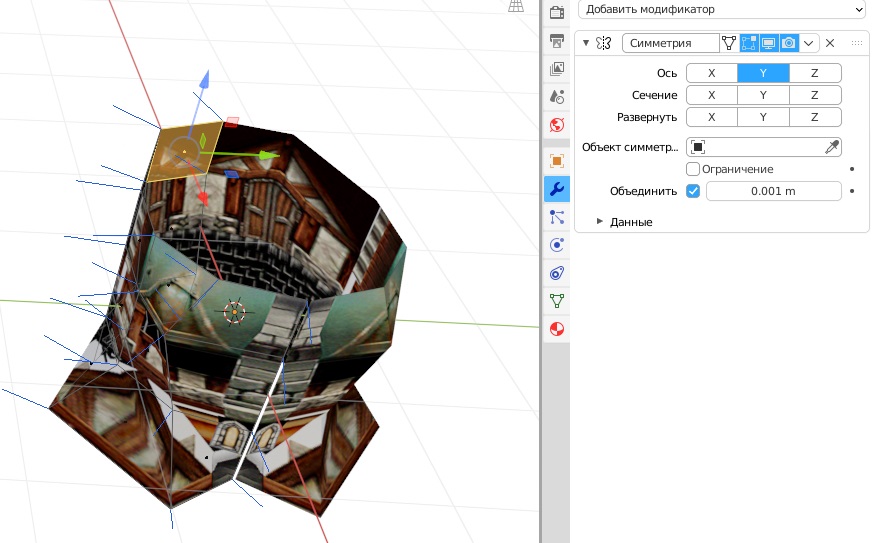Image resolution: width=873 pixels, height=543 pixels.
Task: Toggle perspective/orthographic grid icon in viewport
Action: (x=516, y=6)
